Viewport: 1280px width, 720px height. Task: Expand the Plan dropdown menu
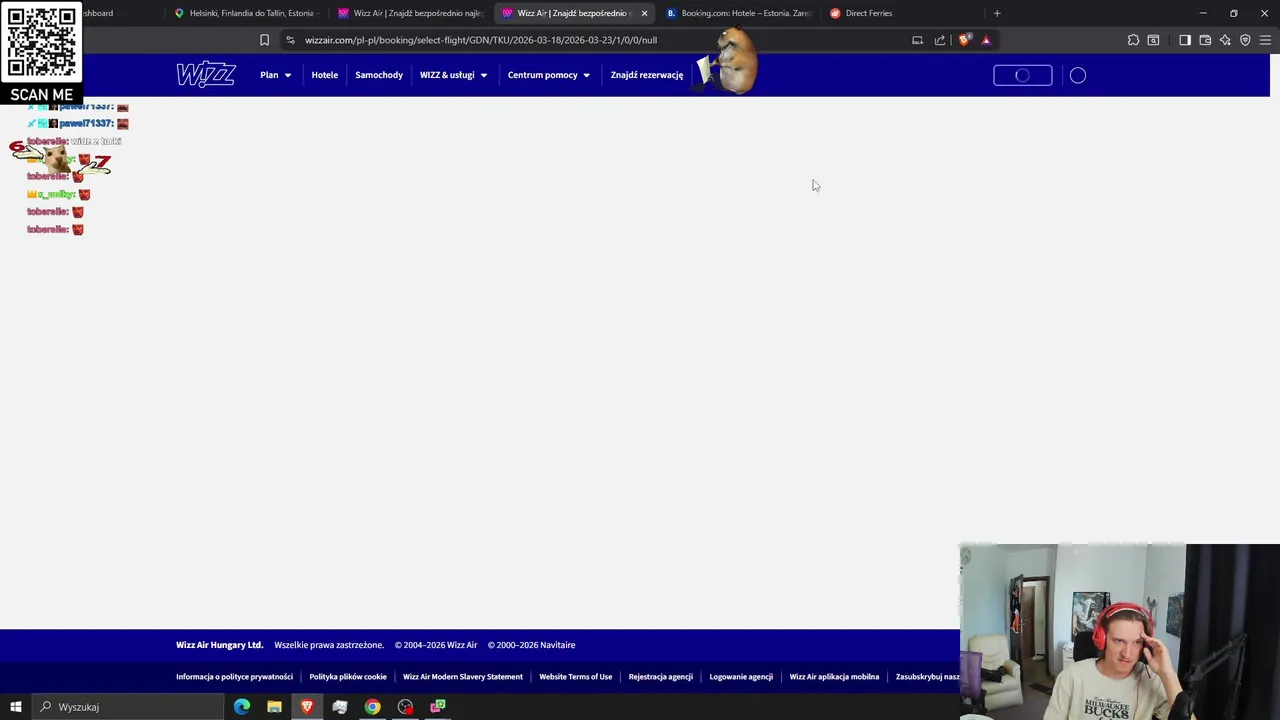tap(276, 75)
